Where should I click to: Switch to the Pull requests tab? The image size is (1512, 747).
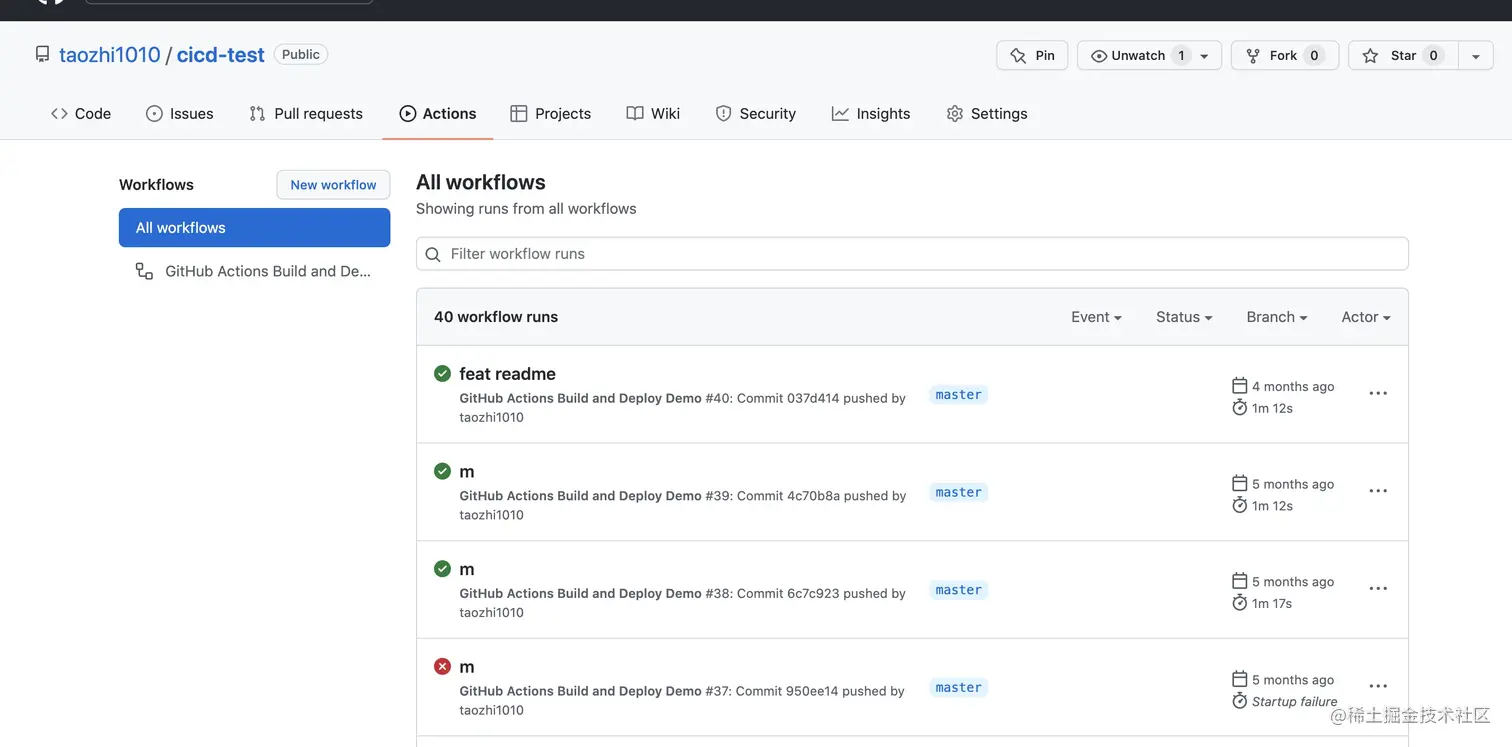[306, 114]
